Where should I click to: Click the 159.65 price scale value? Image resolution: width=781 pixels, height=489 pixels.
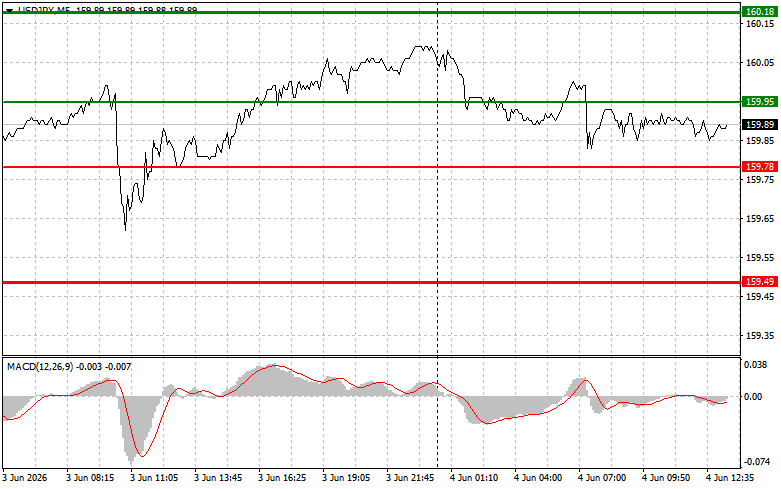(760, 219)
